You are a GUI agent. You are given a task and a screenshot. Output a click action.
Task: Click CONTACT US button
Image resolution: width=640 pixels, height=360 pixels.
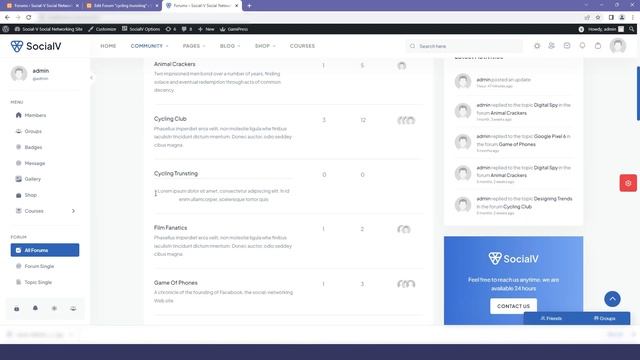pyautogui.click(x=513, y=306)
